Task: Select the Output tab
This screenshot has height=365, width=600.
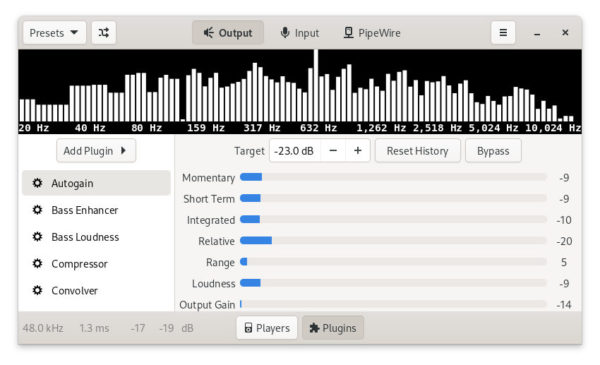Action: click(x=228, y=33)
